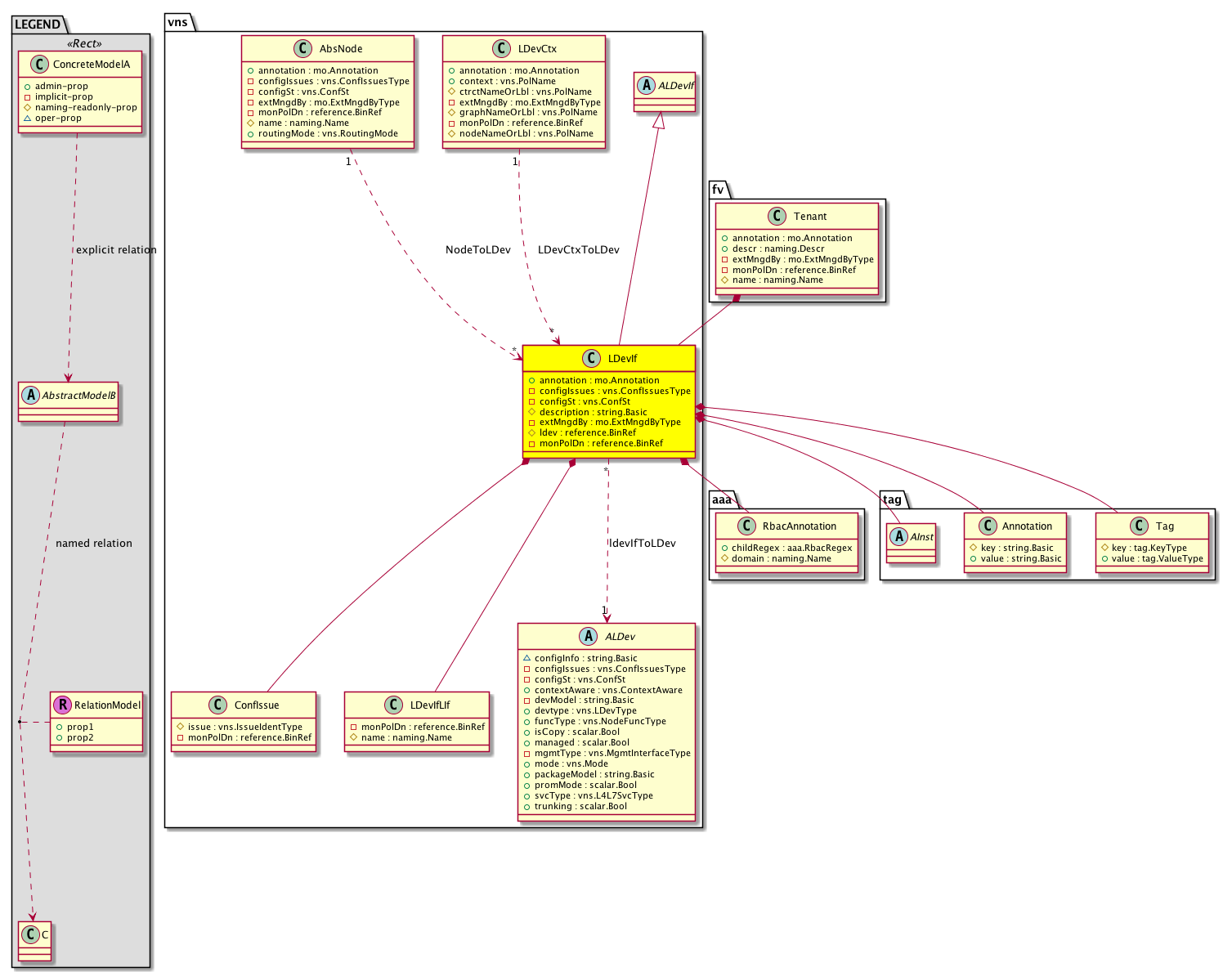
Task: Click the LDevCtx class circle icon
Action: coord(502,49)
